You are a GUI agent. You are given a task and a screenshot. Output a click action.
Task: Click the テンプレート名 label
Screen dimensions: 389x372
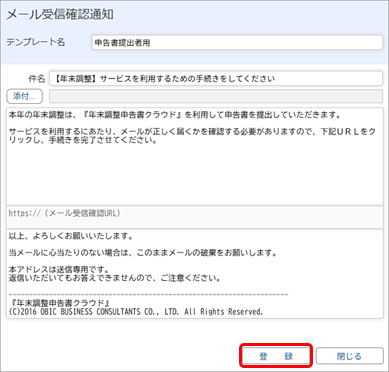click(x=36, y=42)
